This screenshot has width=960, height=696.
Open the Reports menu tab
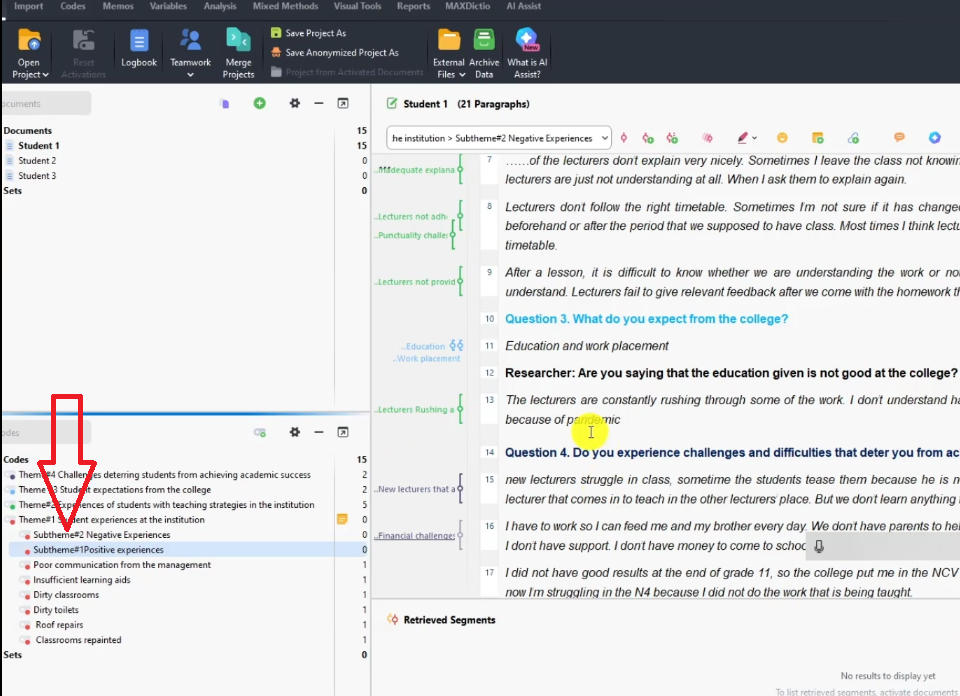[413, 6]
